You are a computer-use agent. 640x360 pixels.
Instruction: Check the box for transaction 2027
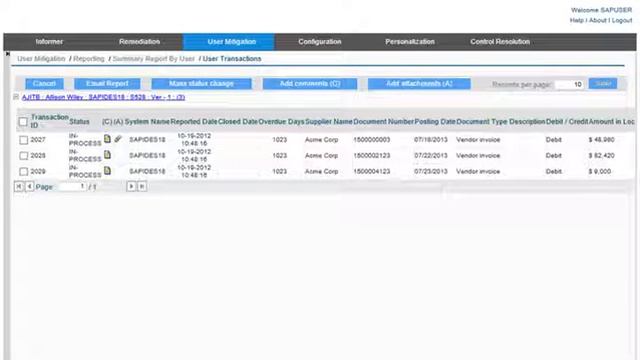tap(24, 140)
